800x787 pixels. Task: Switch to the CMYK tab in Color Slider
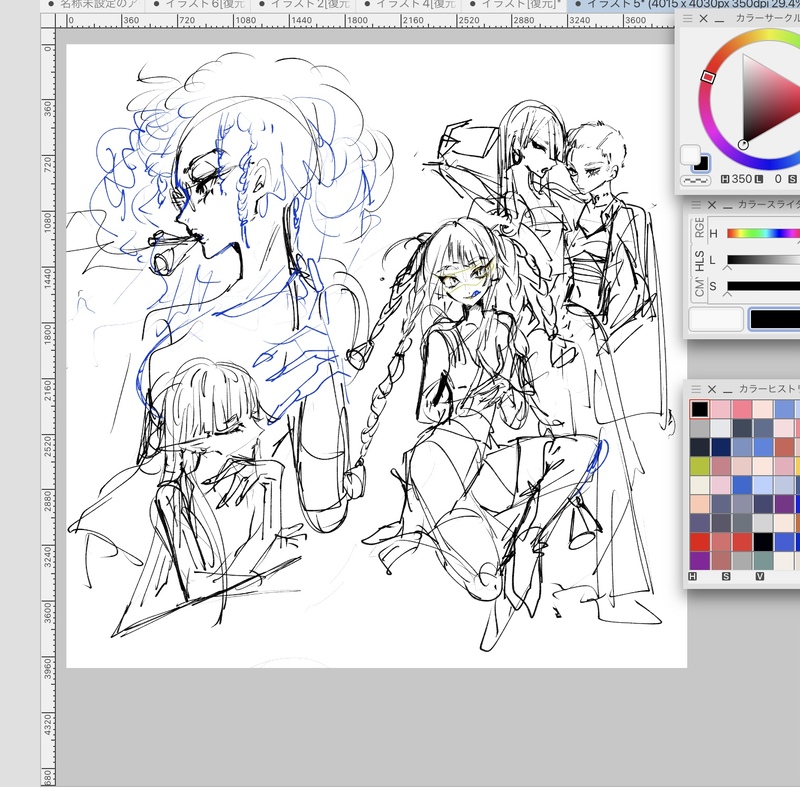coord(699,288)
